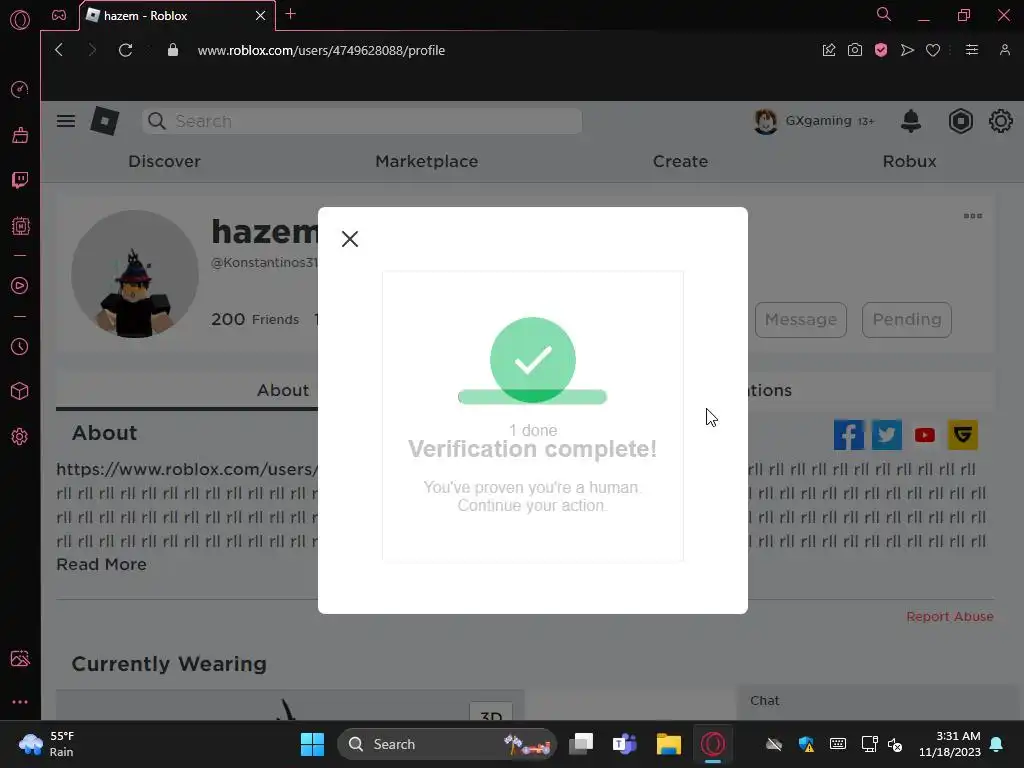Click hazem's avatar thumbnail
Screen dimensions: 1024x768
[x=135, y=274]
